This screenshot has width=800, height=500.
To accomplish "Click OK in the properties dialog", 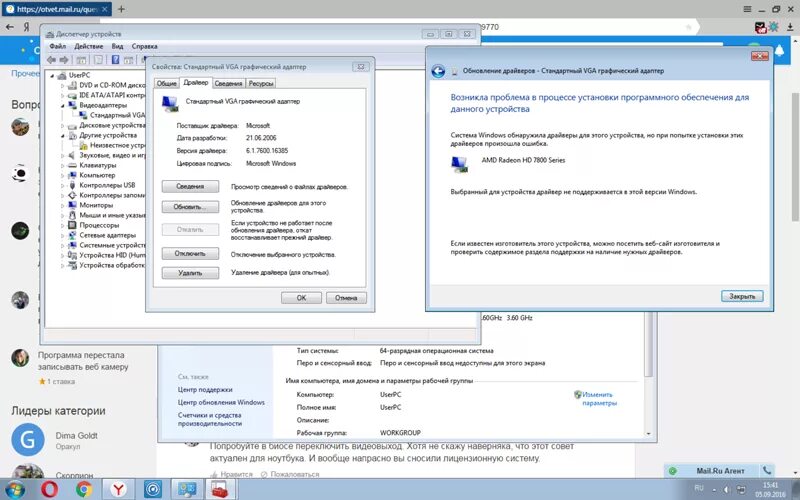I will tap(301, 298).
